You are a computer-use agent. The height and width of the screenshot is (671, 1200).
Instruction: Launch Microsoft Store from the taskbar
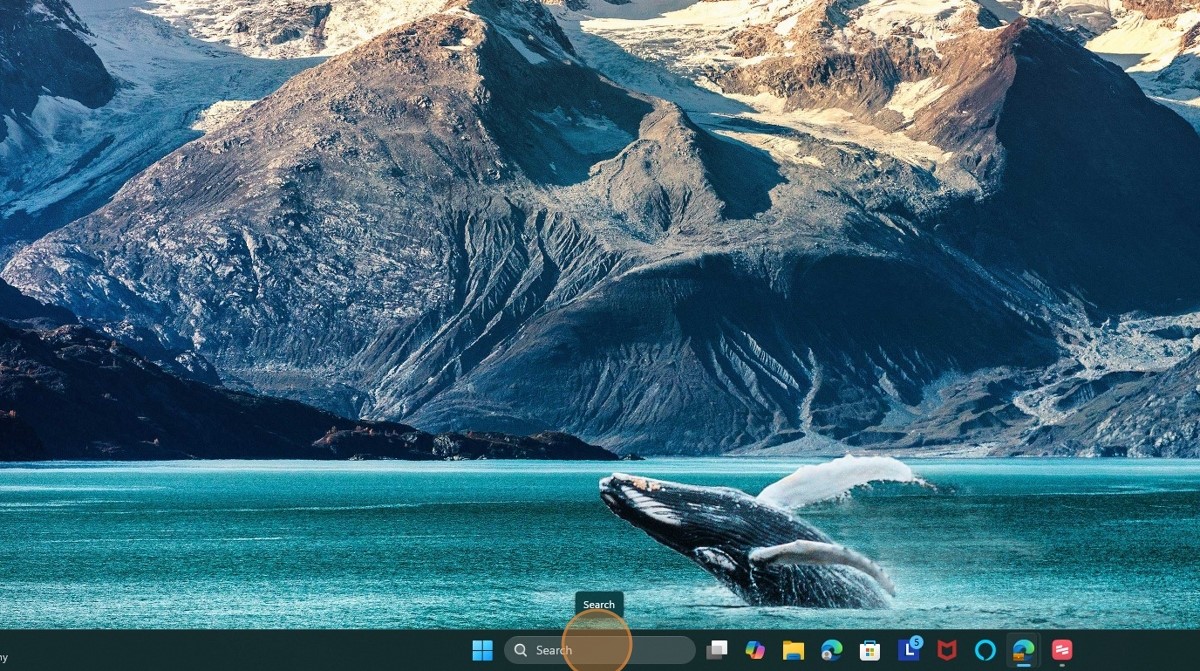[870, 650]
